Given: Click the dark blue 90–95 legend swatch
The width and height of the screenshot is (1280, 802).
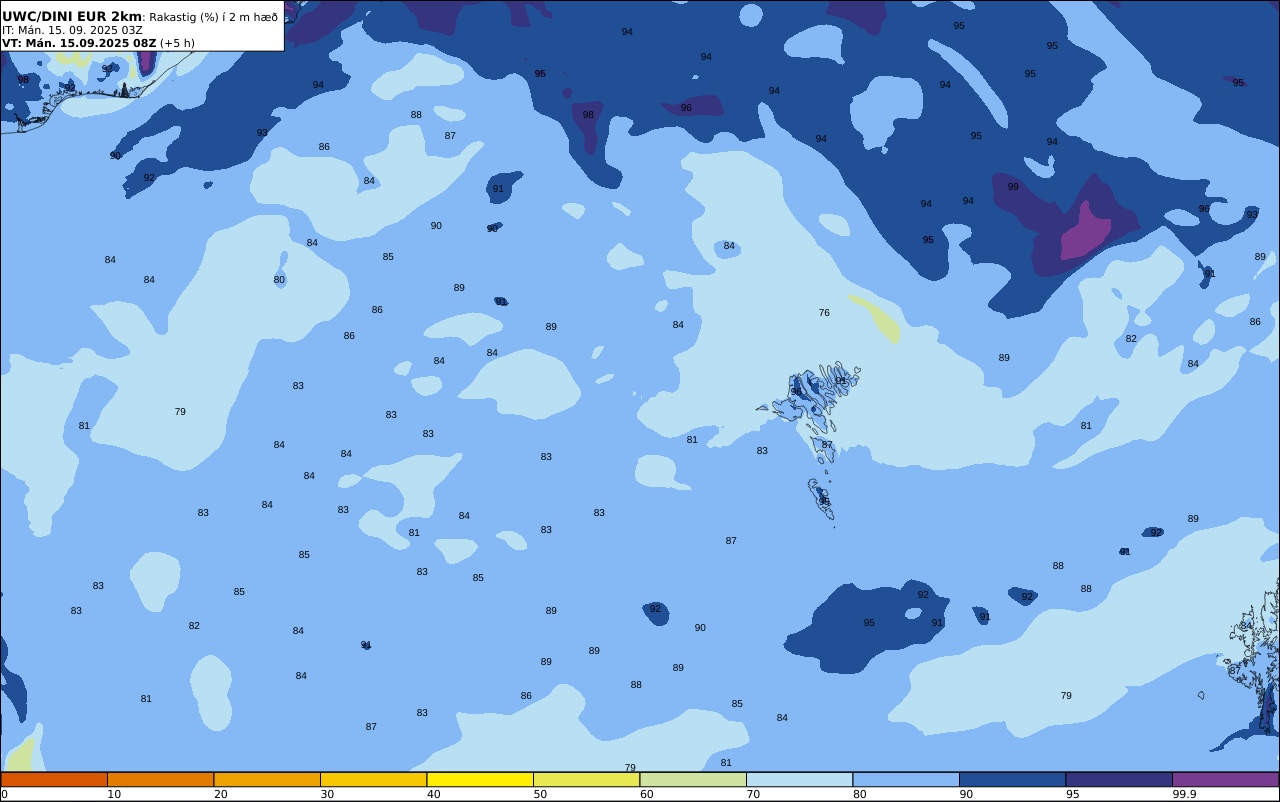Looking at the screenshot, I should [x=1012, y=779].
